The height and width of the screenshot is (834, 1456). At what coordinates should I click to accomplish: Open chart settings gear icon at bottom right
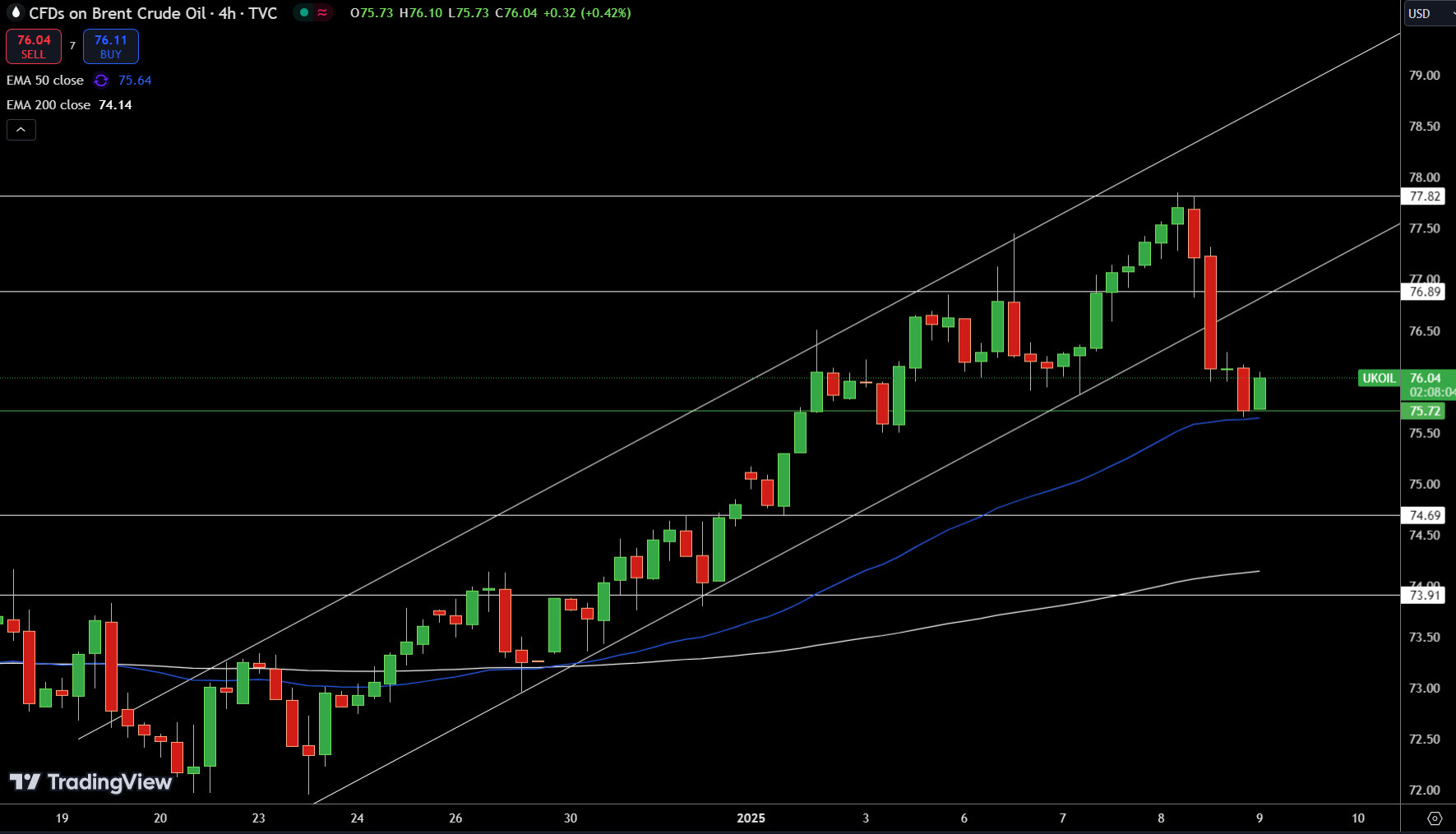coord(1435,818)
